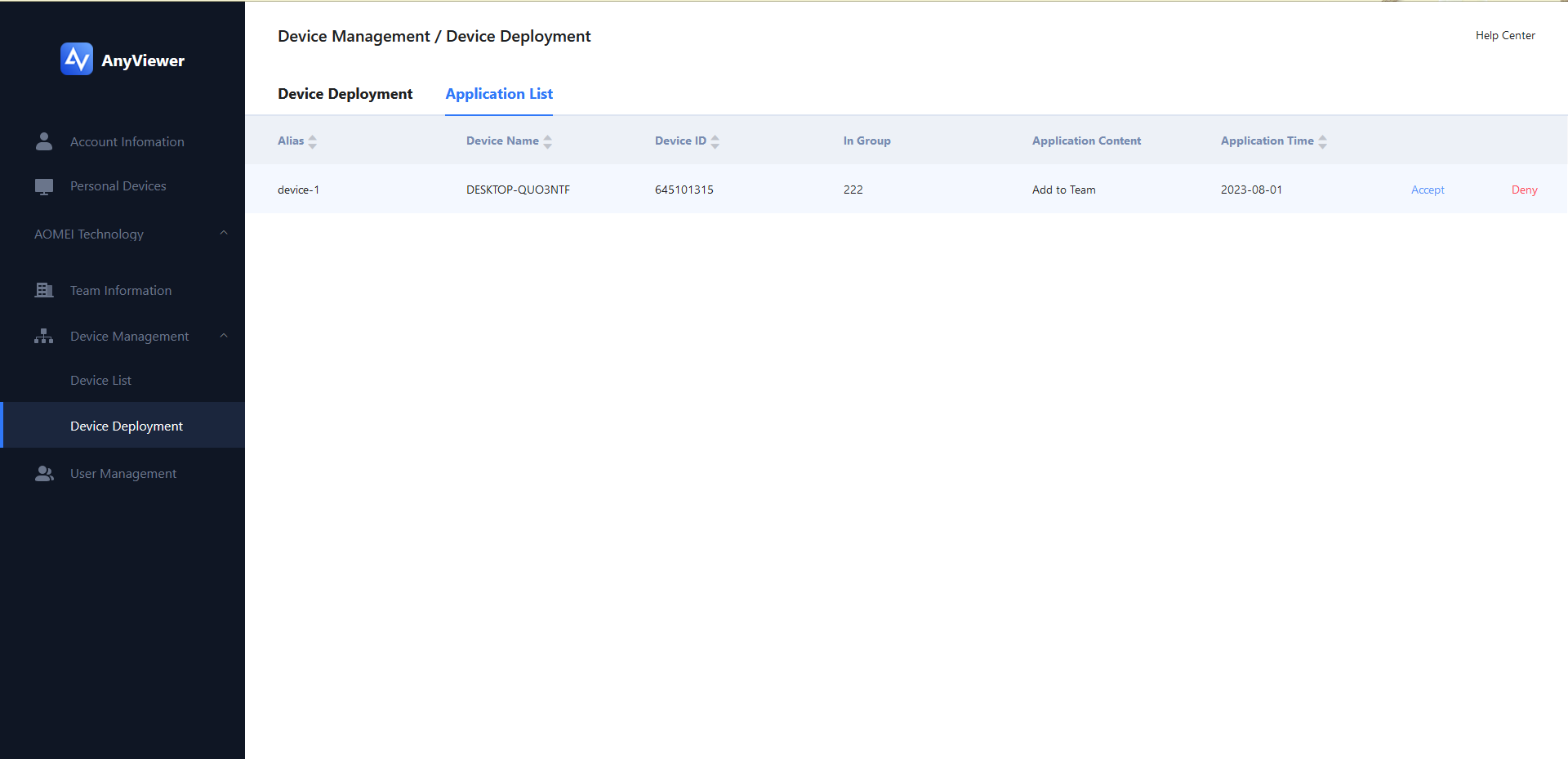Select the Application List tab
This screenshot has height=759, width=1568.
click(499, 94)
